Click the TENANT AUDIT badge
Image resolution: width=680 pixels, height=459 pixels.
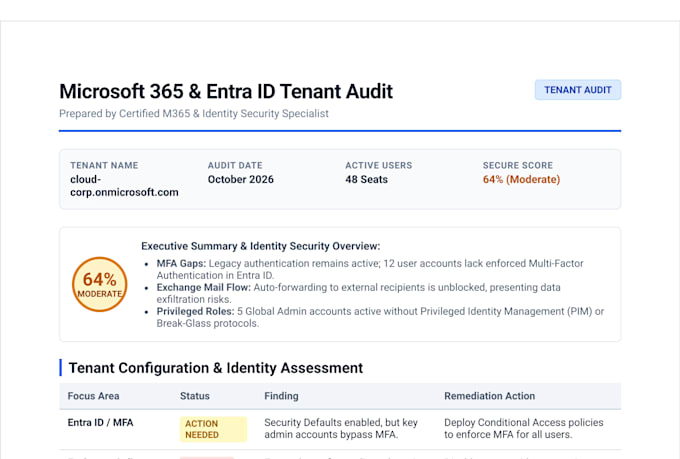tap(578, 90)
